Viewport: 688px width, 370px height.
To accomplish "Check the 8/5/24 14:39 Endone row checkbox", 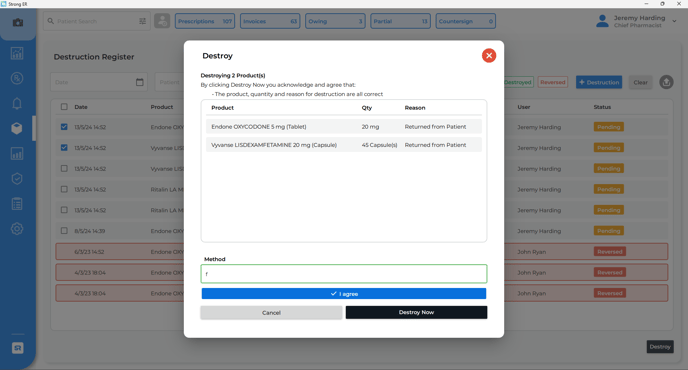I will tap(64, 231).
